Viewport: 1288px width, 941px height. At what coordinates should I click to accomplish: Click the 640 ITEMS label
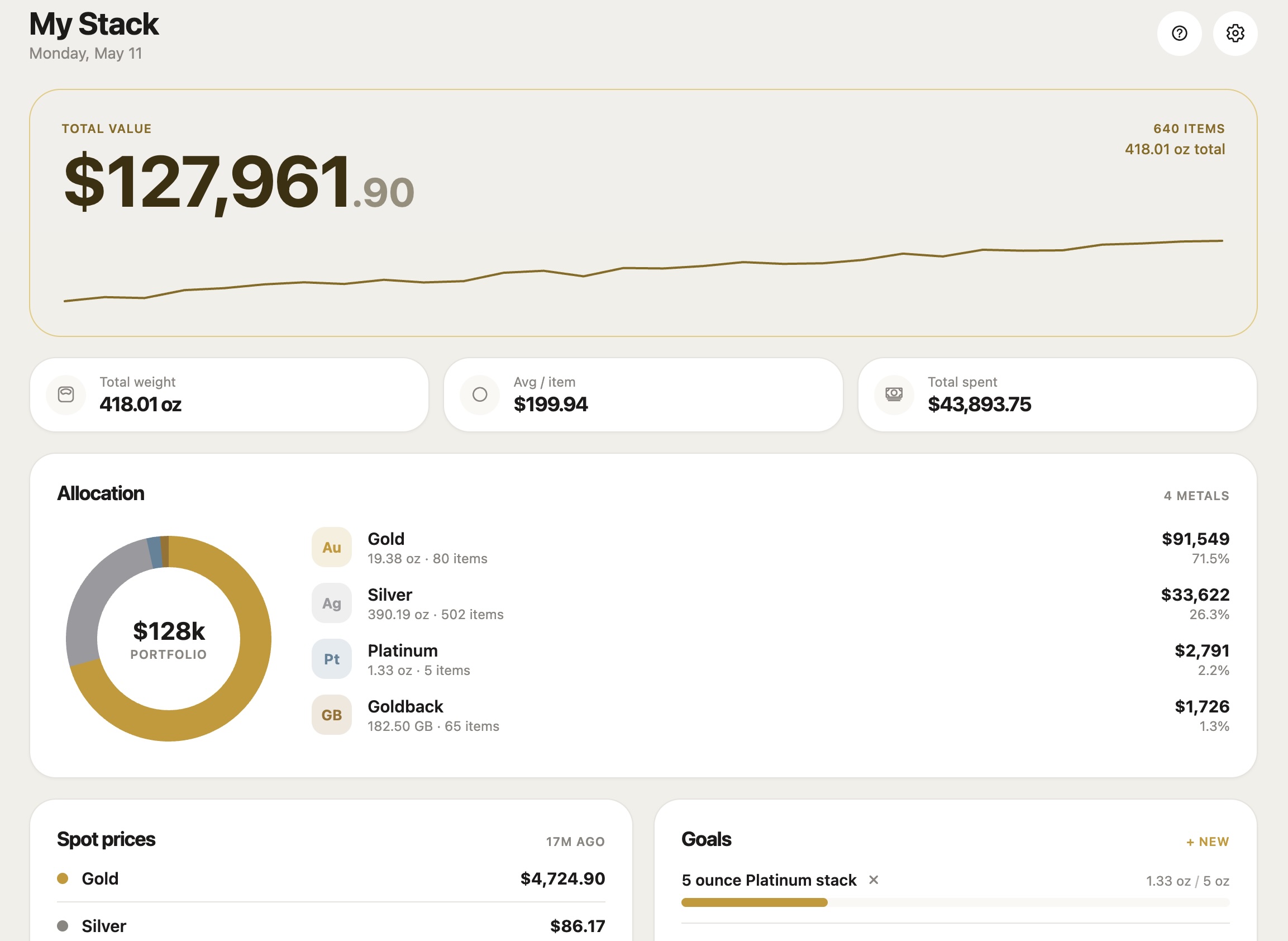(x=1189, y=129)
